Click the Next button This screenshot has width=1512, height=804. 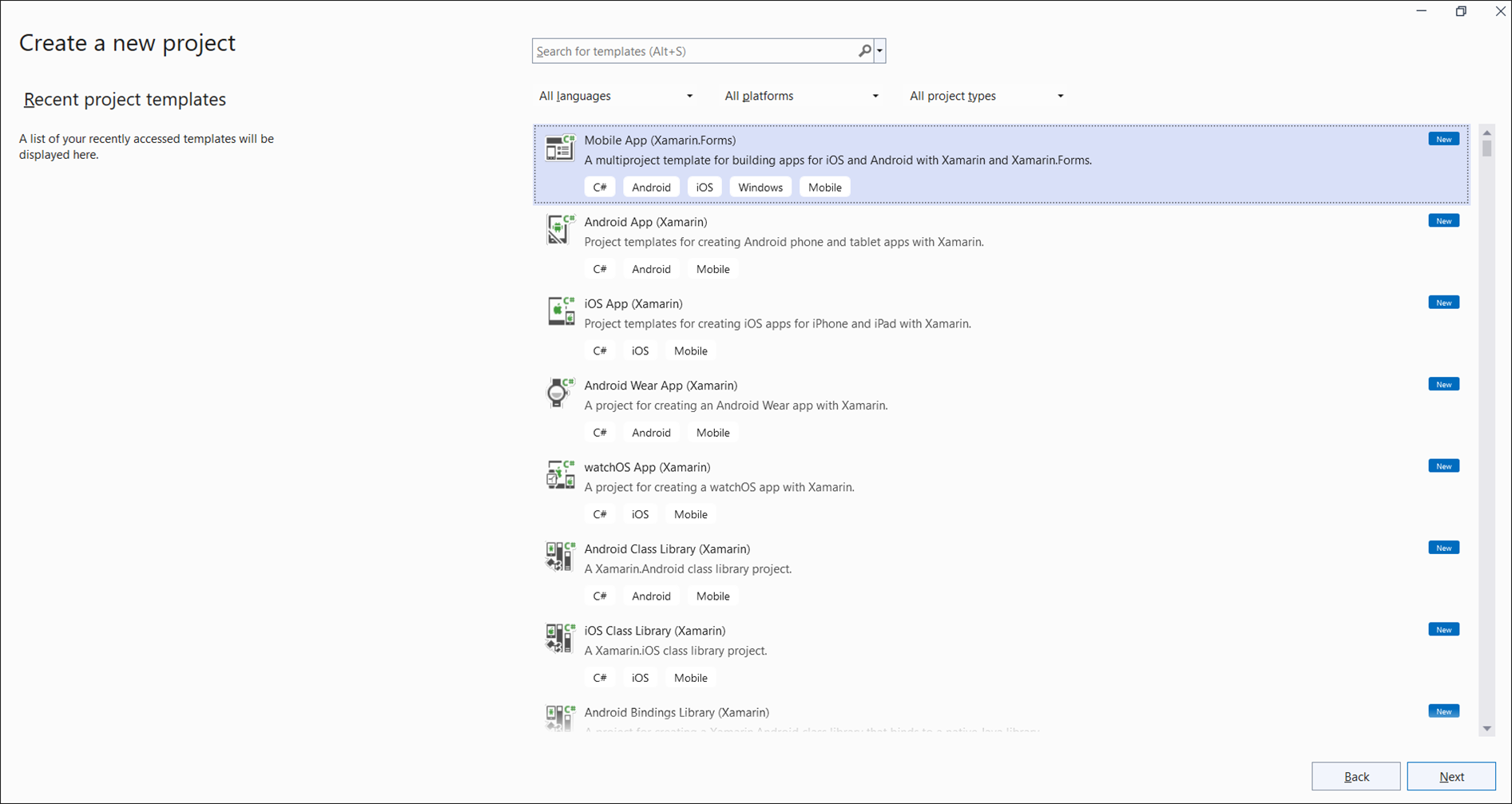(1451, 776)
